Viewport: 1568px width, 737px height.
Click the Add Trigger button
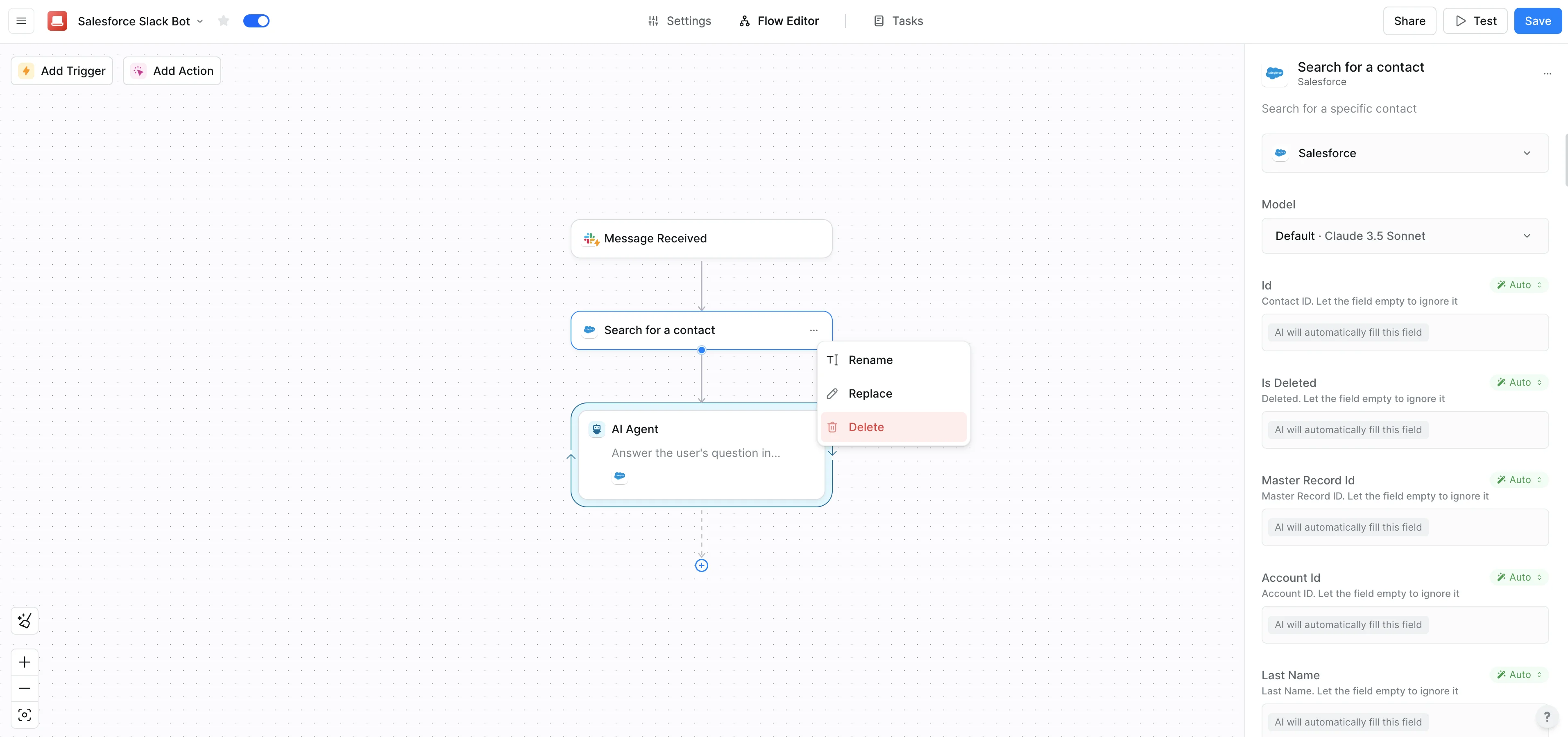pyautogui.click(x=62, y=70)
